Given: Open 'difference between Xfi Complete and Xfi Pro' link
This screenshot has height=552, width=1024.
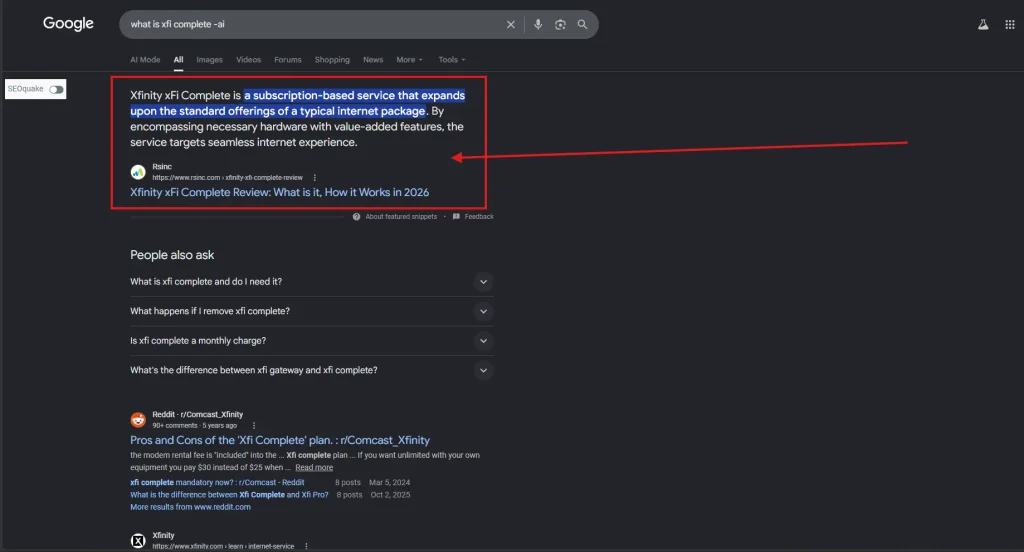Looking at the screenshot, I should [229, 495].
